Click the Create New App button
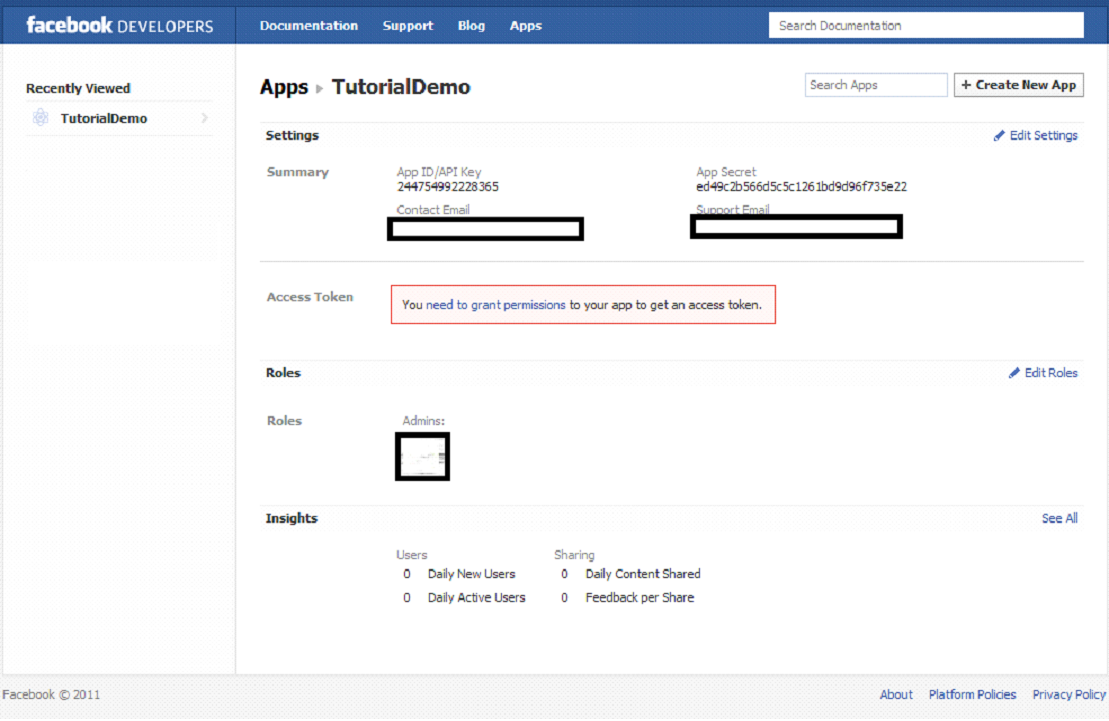This screenshot has width=1109, height=721. pyautogui.click(x=1018, y=85)
